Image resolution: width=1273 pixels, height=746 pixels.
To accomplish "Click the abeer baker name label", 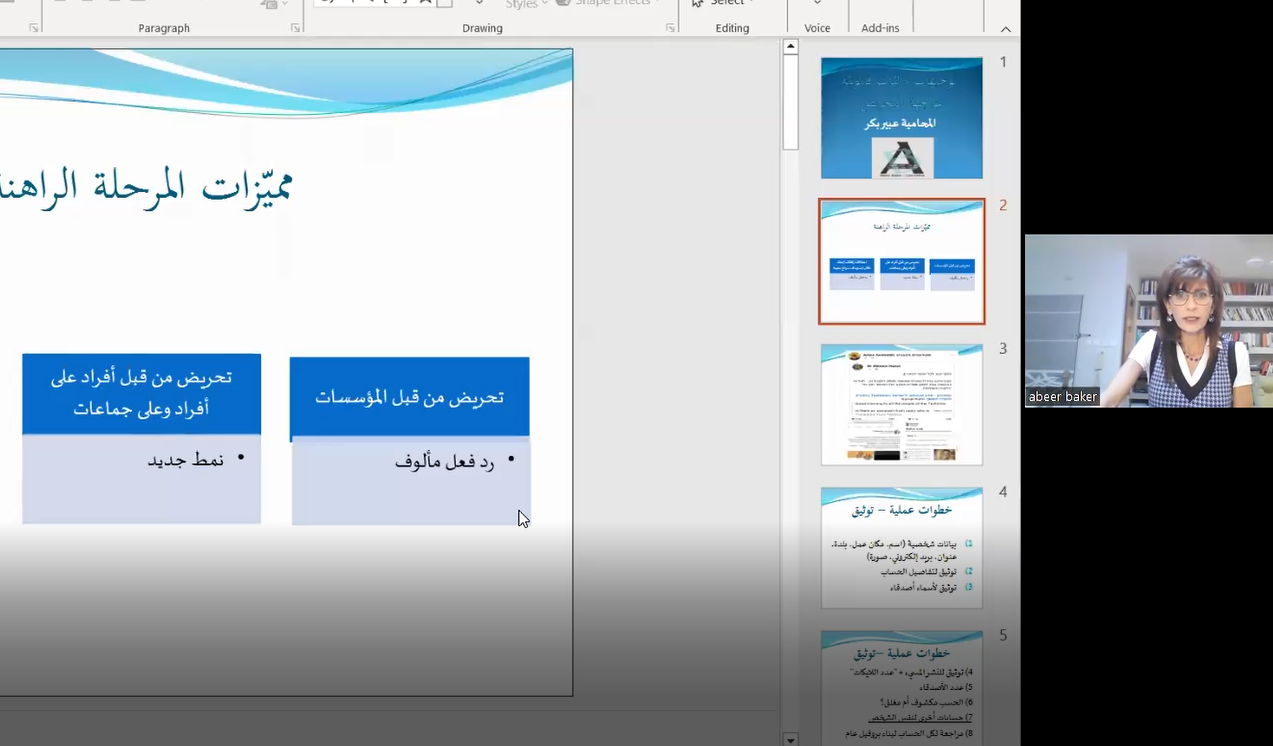I will click(x=1062, y=397).
